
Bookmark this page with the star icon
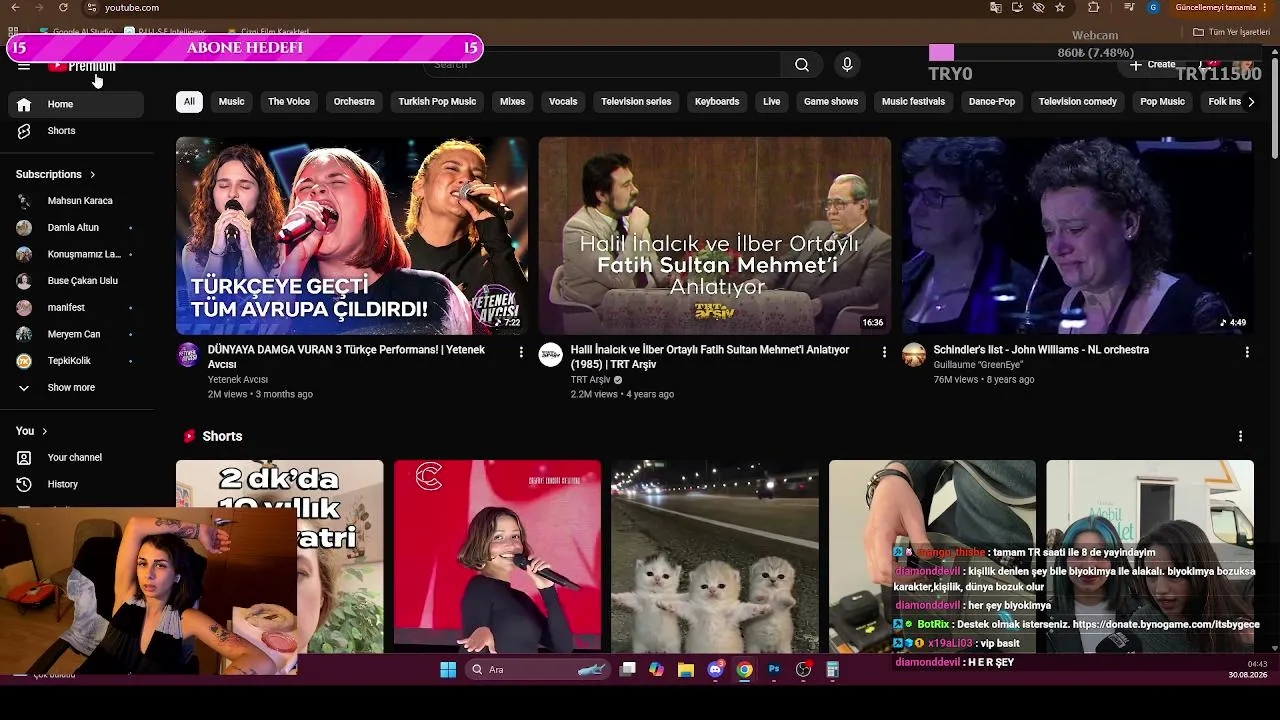[x=1060, y=8]
